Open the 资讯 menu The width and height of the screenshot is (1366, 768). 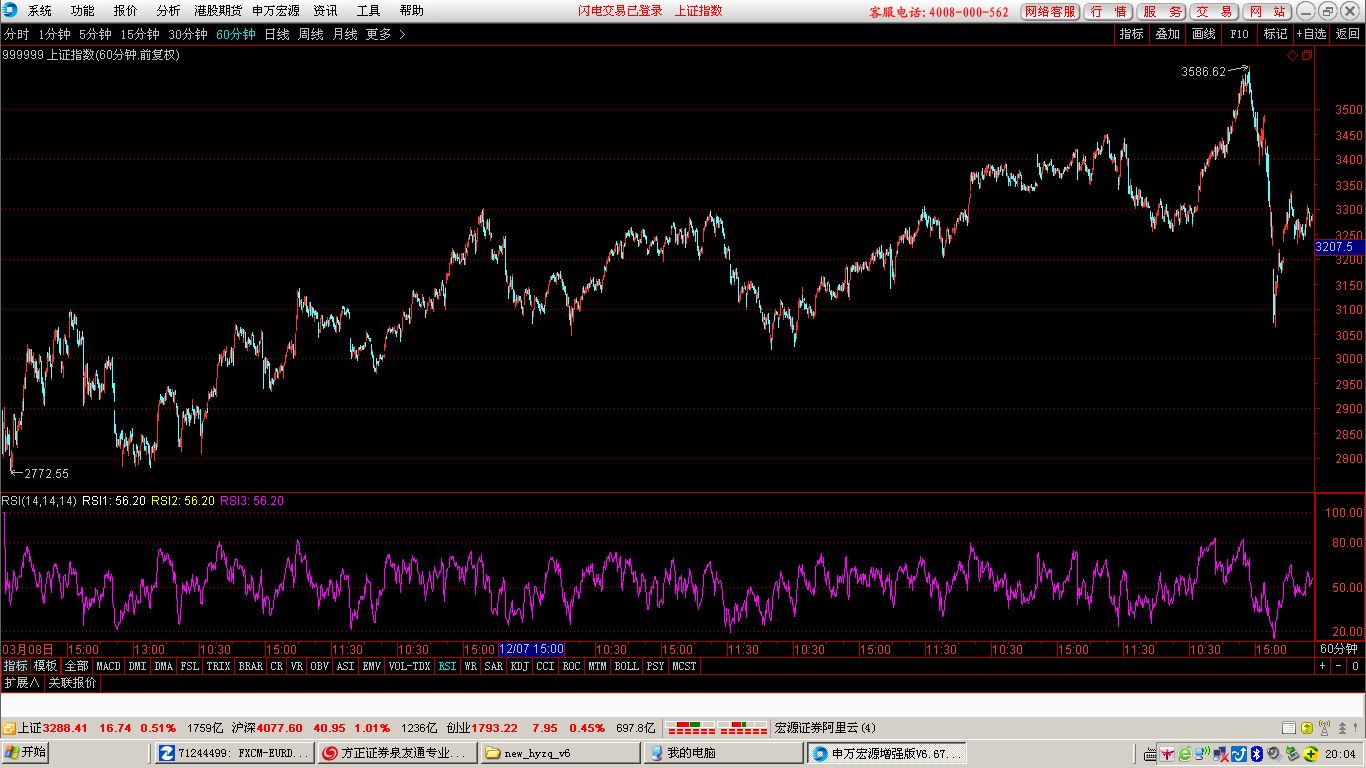tap(325, 11)
